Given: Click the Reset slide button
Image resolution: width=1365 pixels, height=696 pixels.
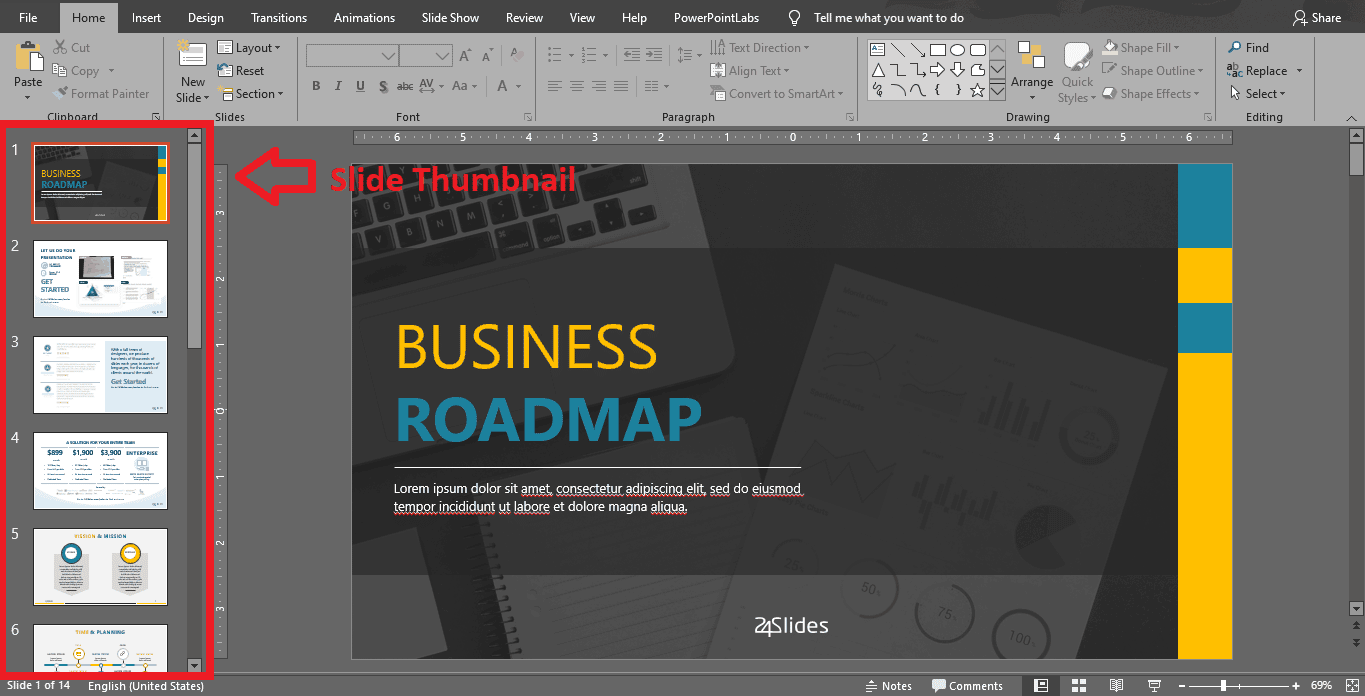Looking at the screenshot, I should click(249, 71).
